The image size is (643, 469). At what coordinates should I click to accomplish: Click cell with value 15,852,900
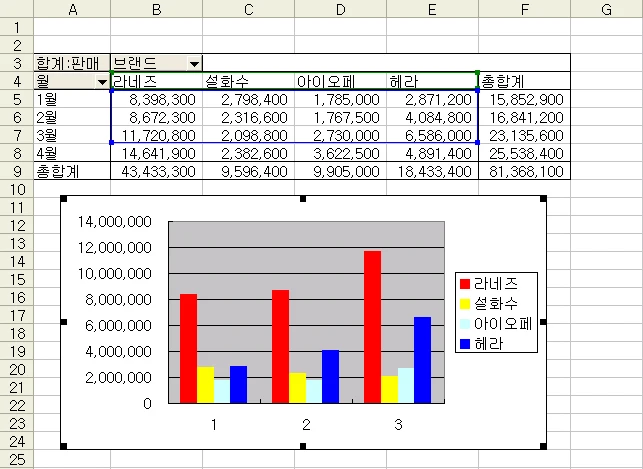tap(524, 99)
